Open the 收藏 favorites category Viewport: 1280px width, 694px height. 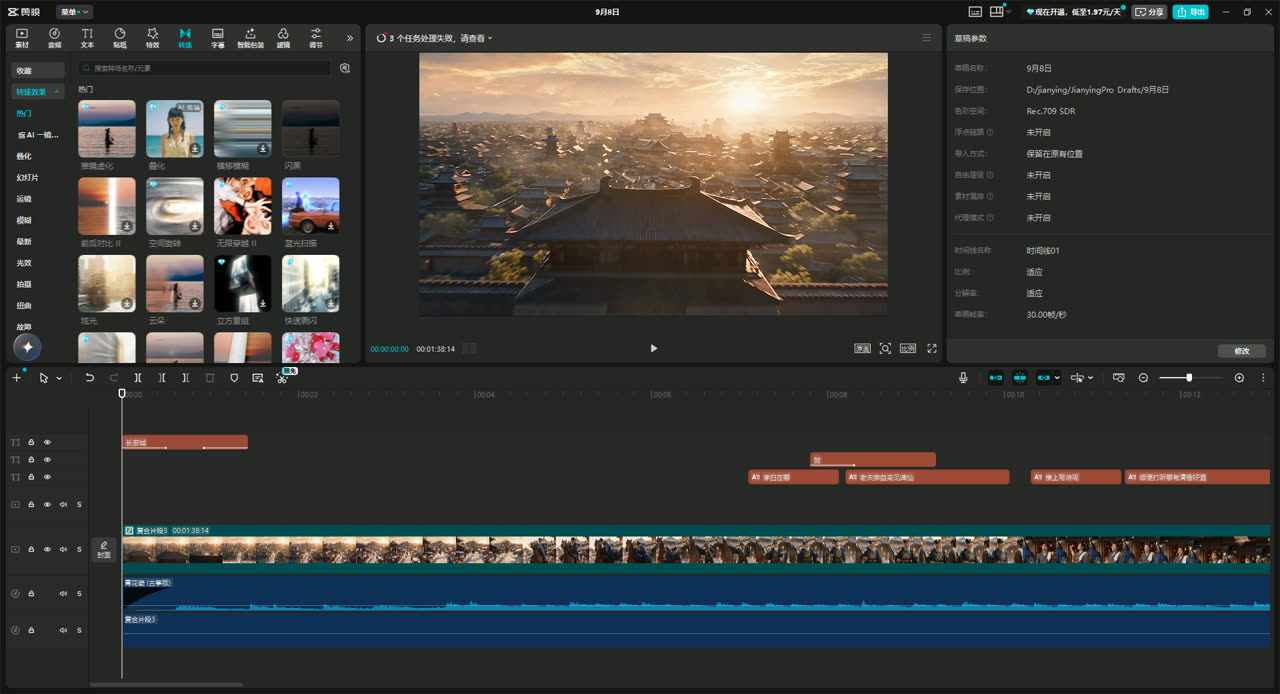pos(38,70)
